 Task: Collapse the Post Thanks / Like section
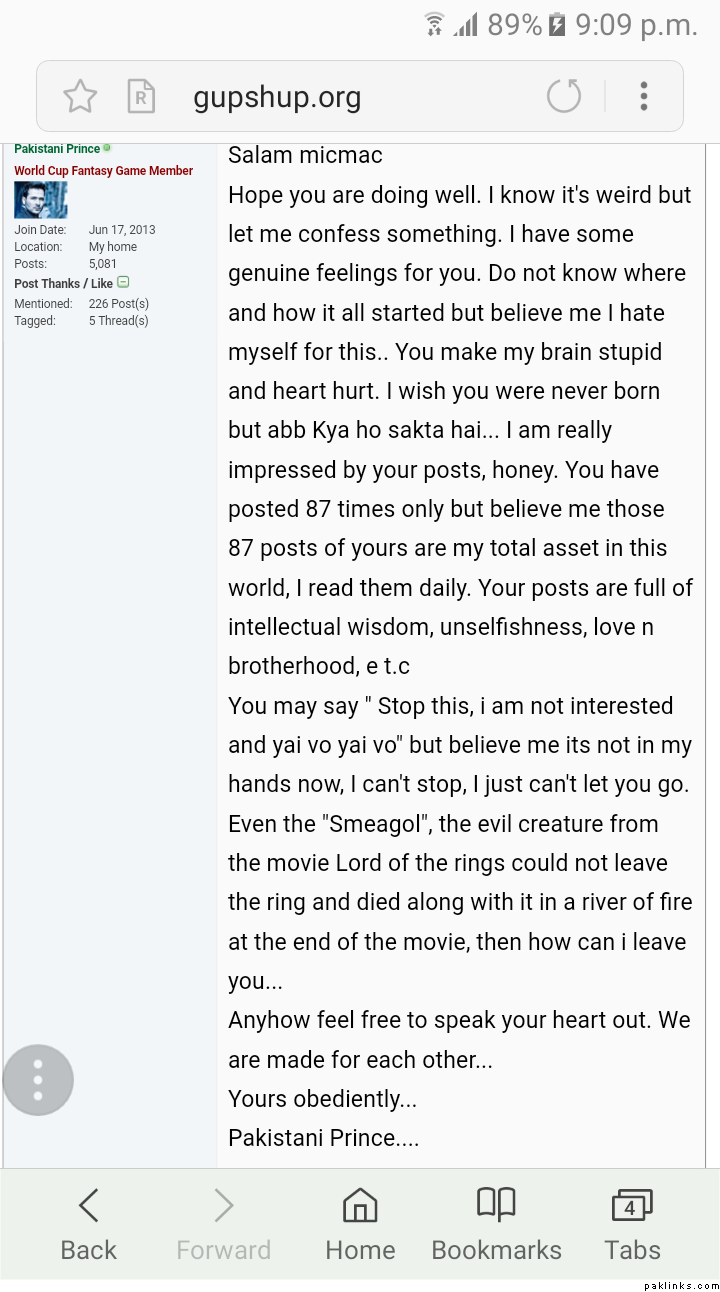[x=123, y=283]
